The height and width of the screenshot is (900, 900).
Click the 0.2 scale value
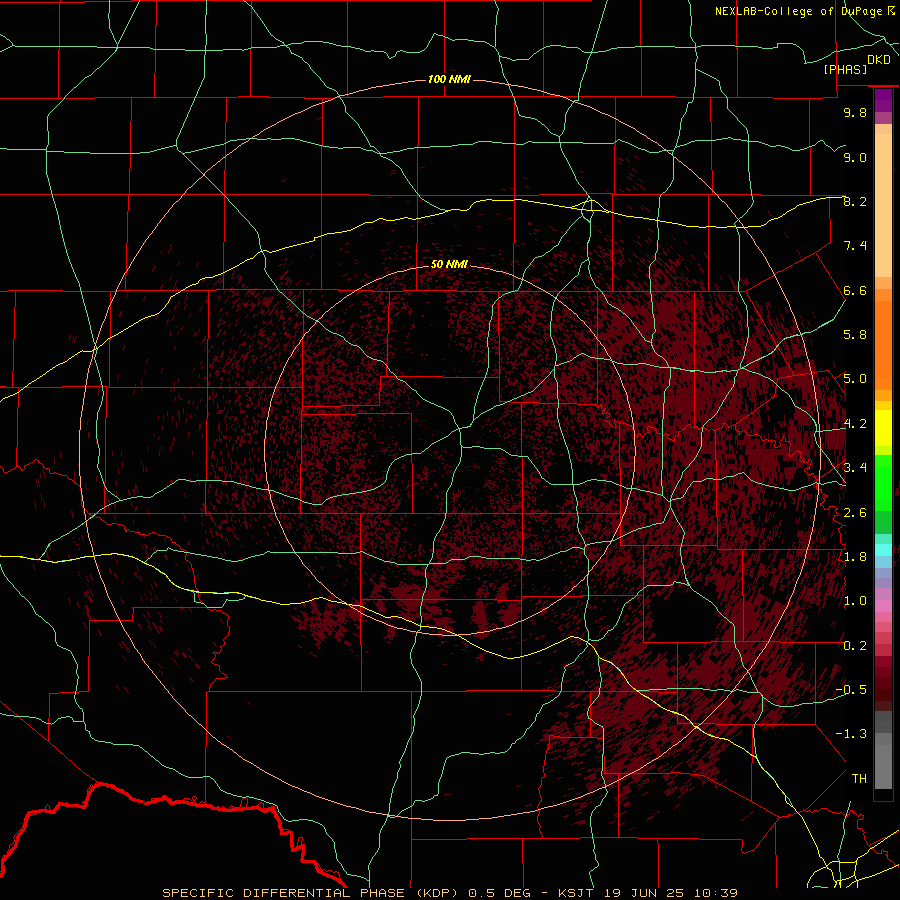coord(855,646)
